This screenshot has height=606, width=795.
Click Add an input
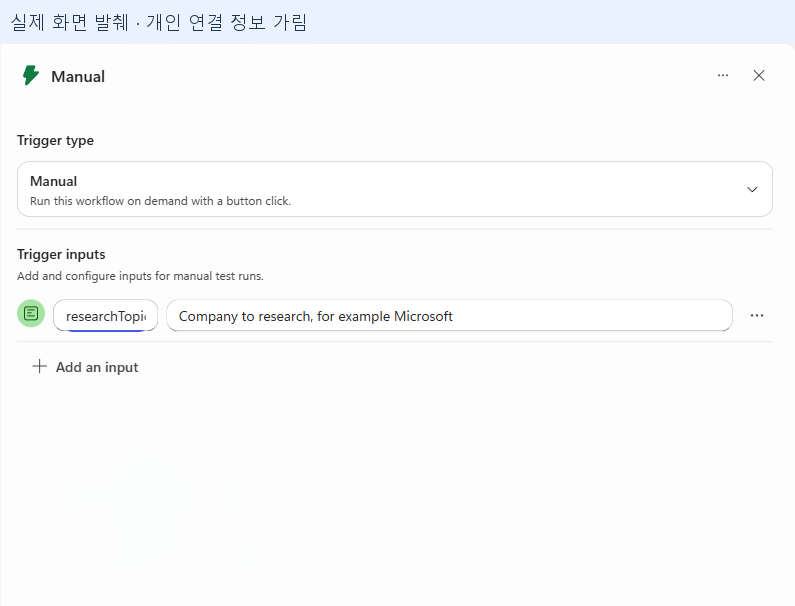click(85, 367)
